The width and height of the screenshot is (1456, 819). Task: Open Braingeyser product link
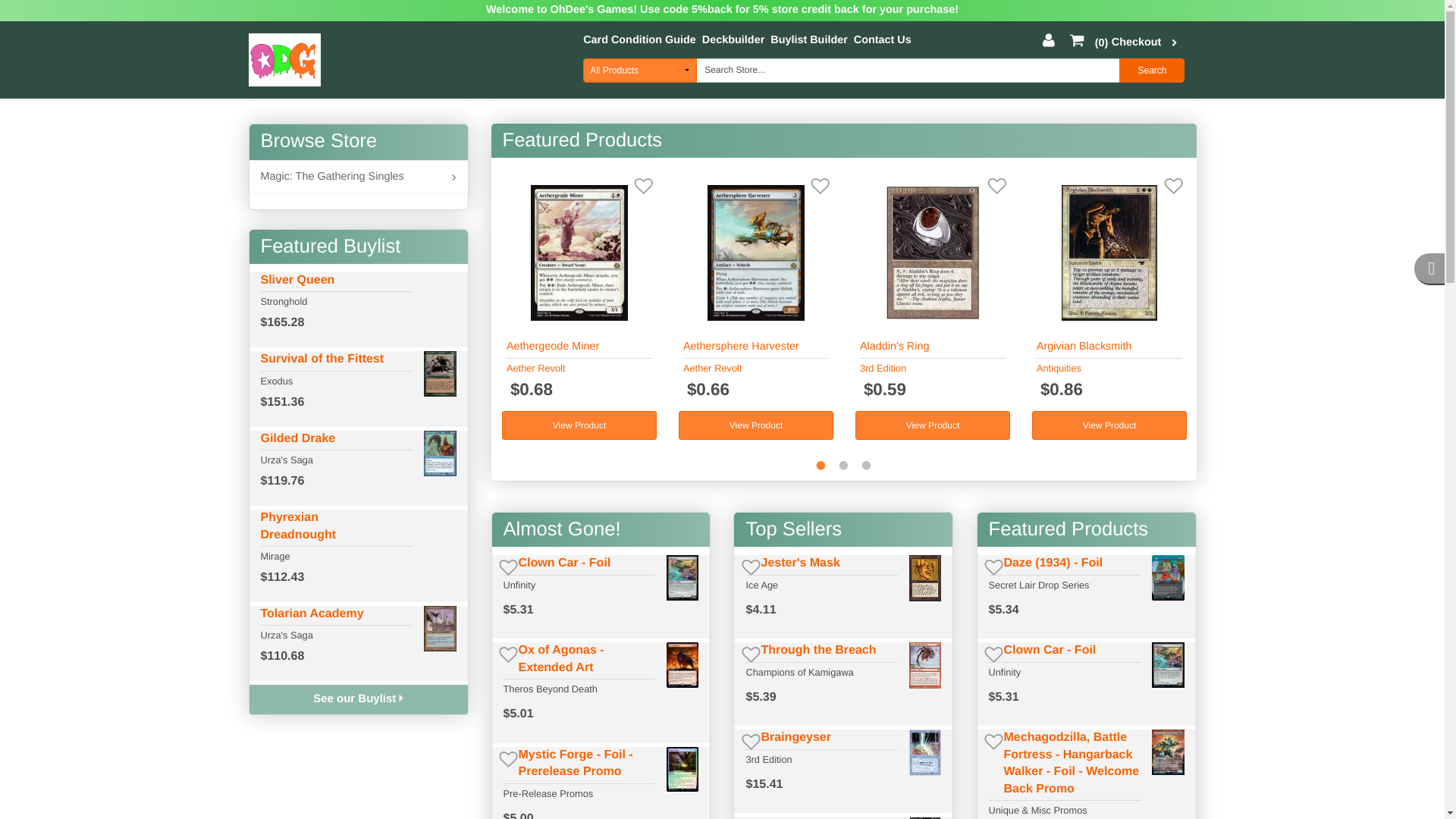(x=795, y=737)
